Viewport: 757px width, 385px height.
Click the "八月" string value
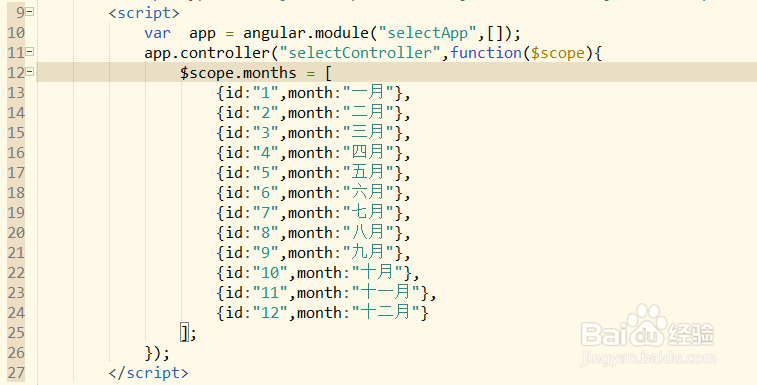[368, 233]
